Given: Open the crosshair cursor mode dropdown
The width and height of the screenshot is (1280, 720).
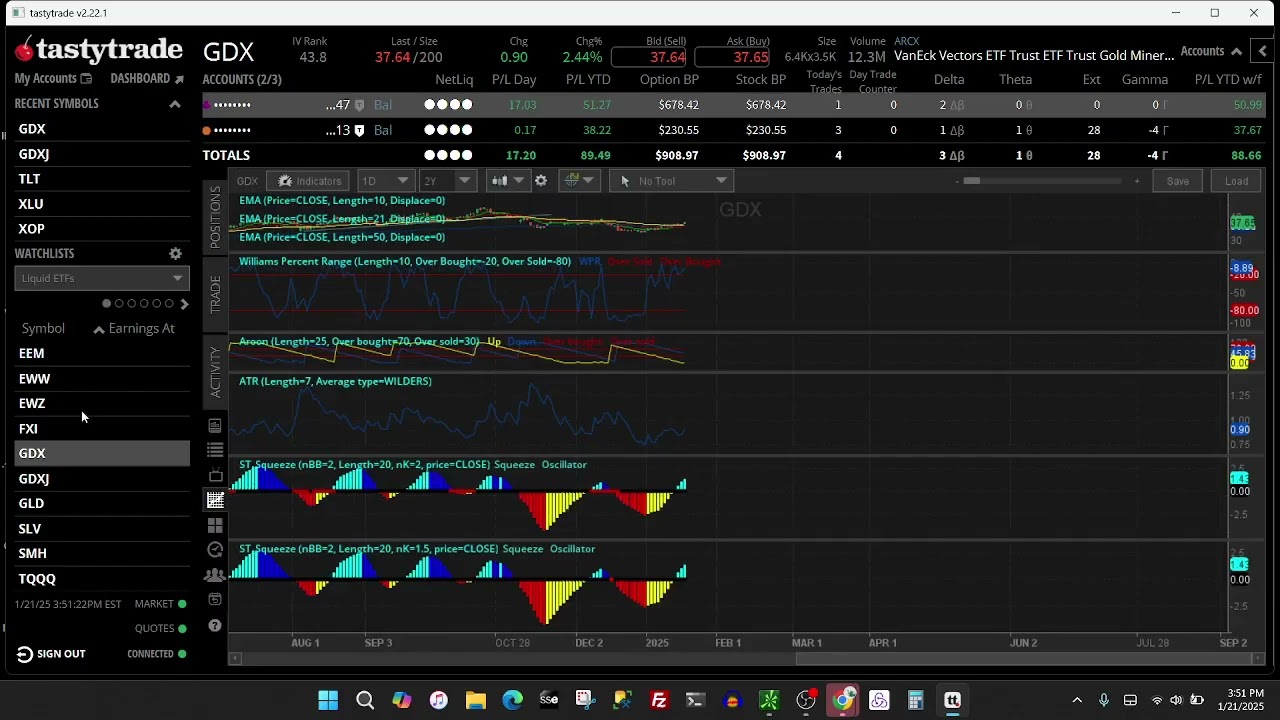Looking at the screenshot, I should [x=579, y=181].
